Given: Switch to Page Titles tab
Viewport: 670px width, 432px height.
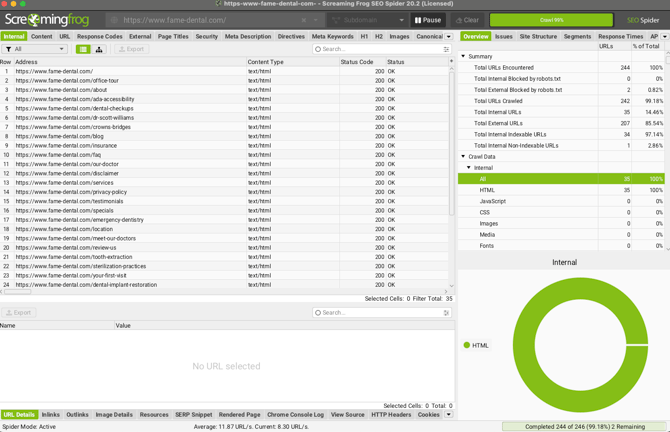Looking at the screenshot, I should click(x=173, y=36).
